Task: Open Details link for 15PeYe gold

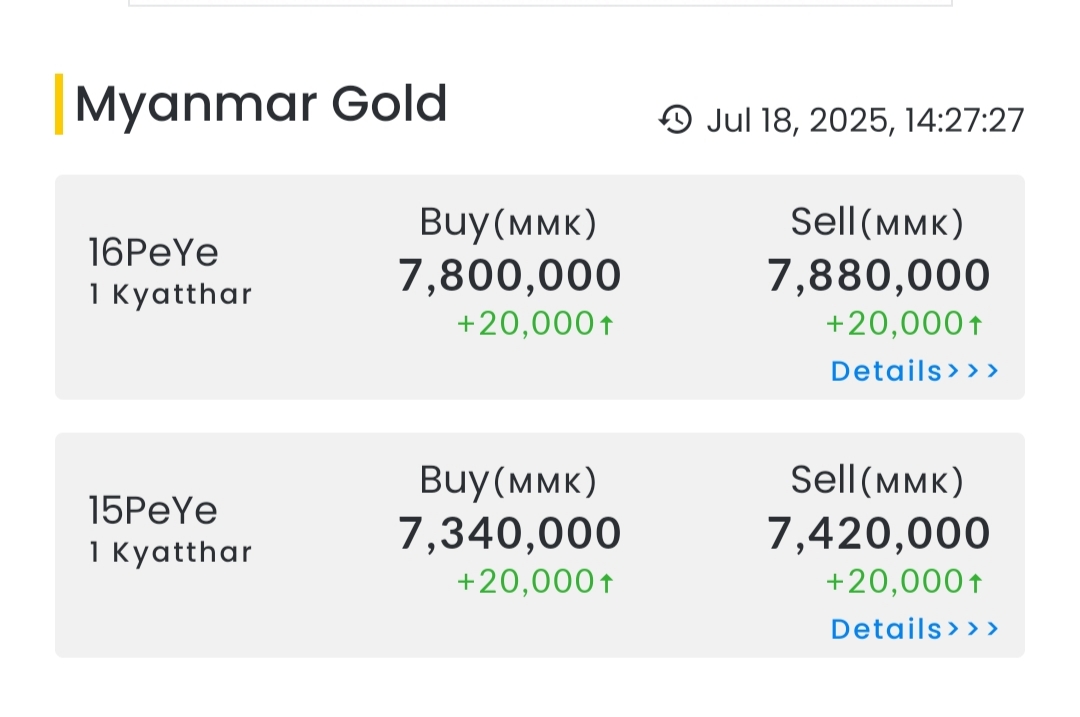Action: click(x=914, y=629)
